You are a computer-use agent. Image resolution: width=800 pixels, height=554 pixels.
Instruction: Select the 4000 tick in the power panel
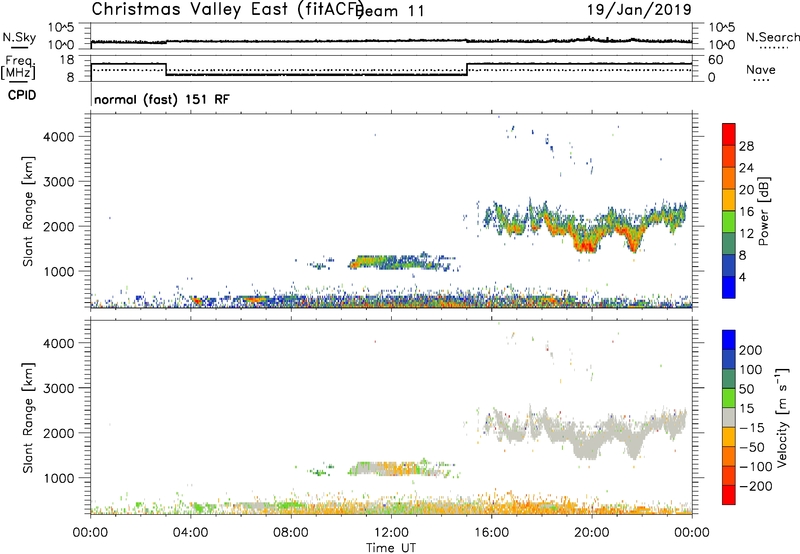(59, 137)
